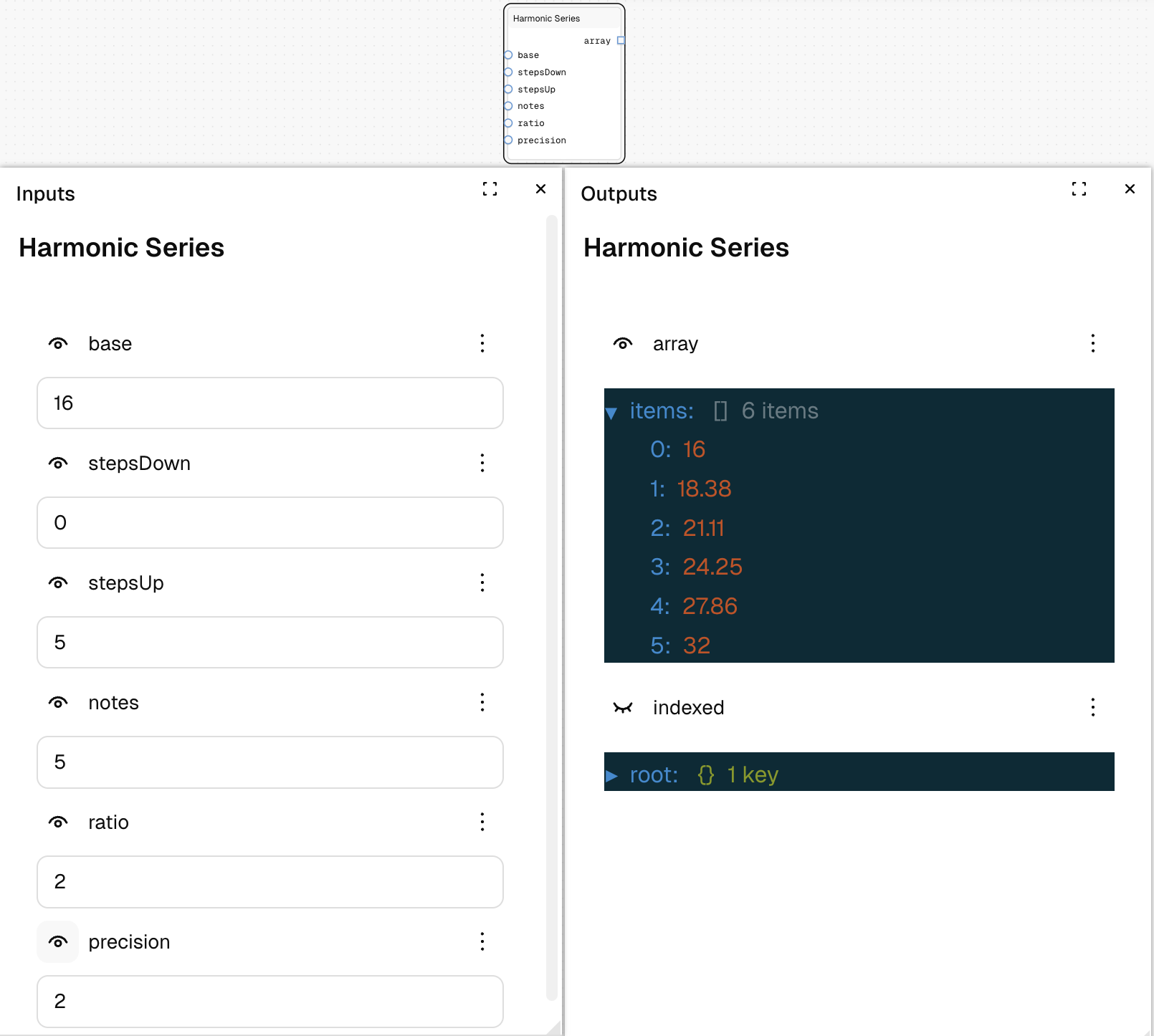1154x1036 pixels.
Task: Open more options for precision
Action: coord(482,942)
